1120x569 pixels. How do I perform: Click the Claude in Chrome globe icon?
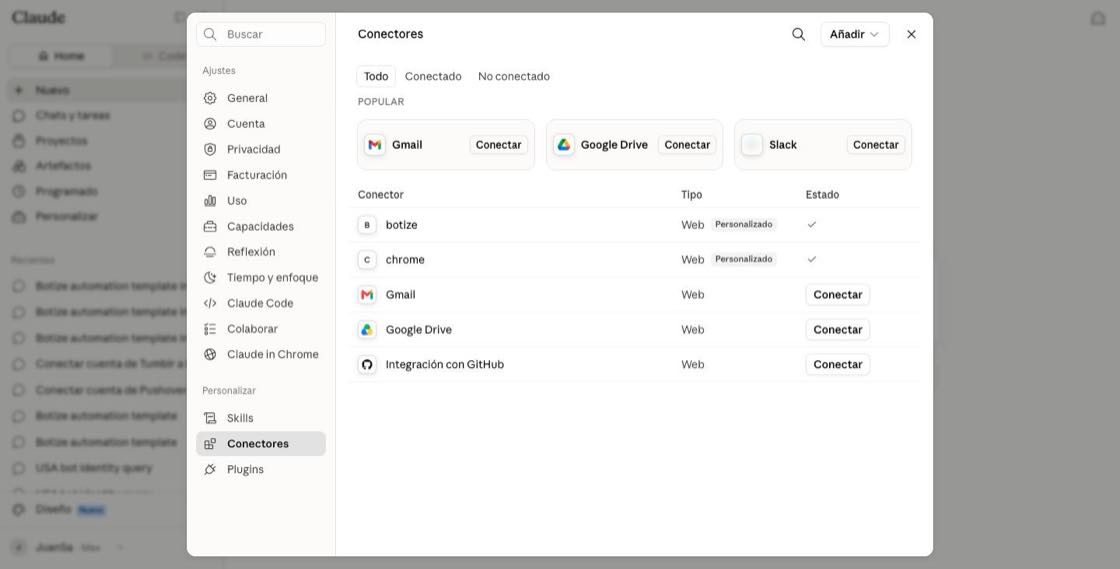pyautogui.click(x=210, y=354)
